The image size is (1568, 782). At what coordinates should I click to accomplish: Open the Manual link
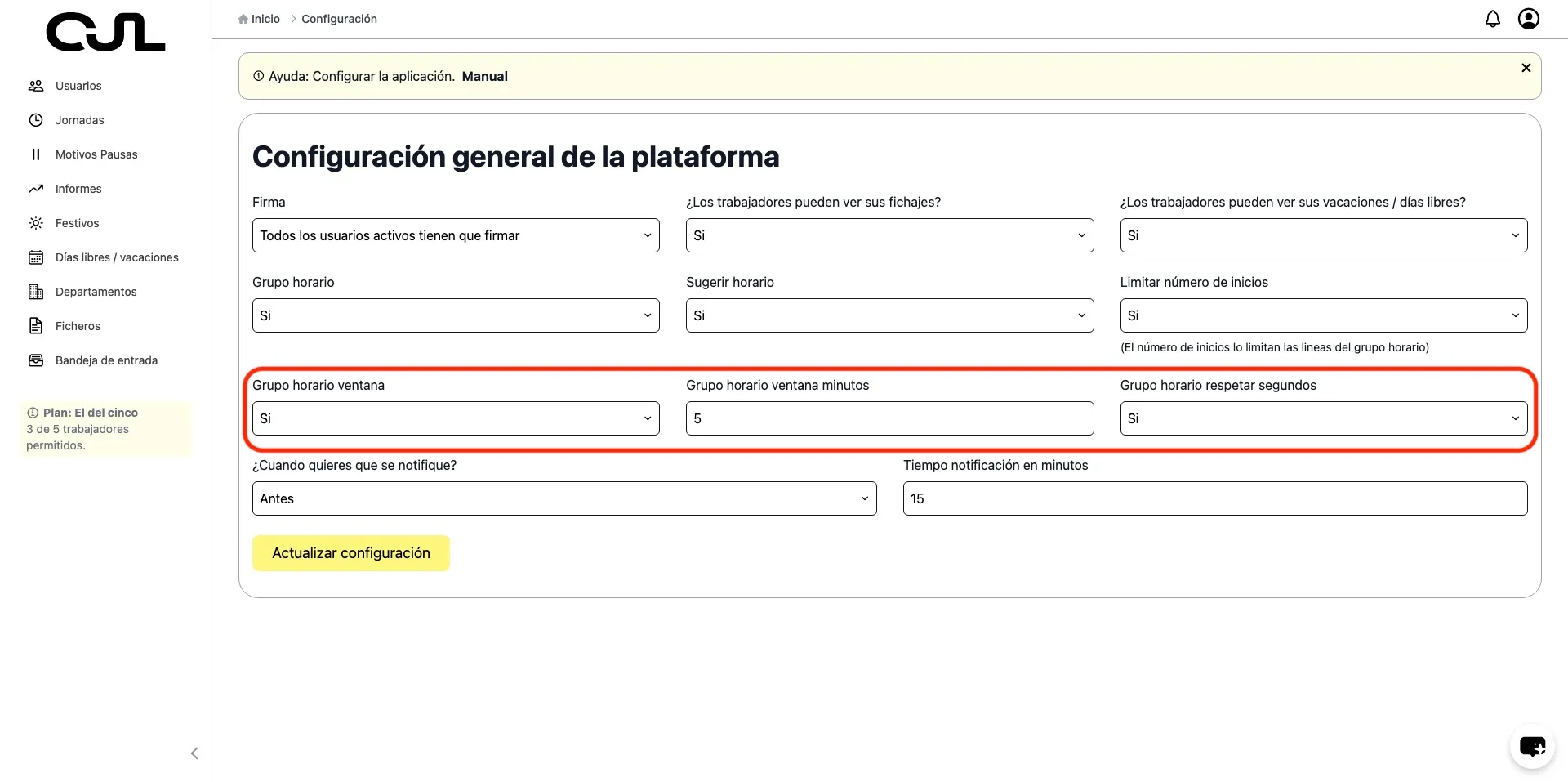click(485, 76)
